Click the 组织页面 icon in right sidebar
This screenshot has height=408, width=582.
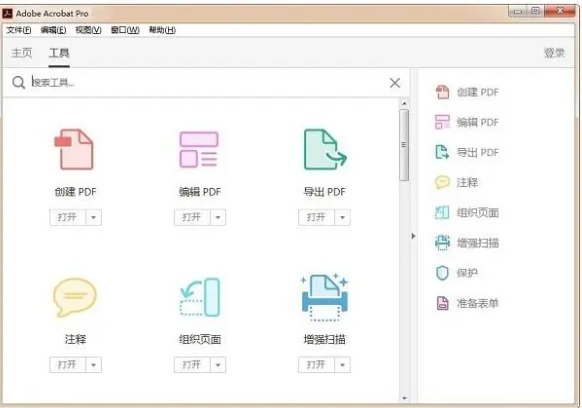tap(442, 212)
